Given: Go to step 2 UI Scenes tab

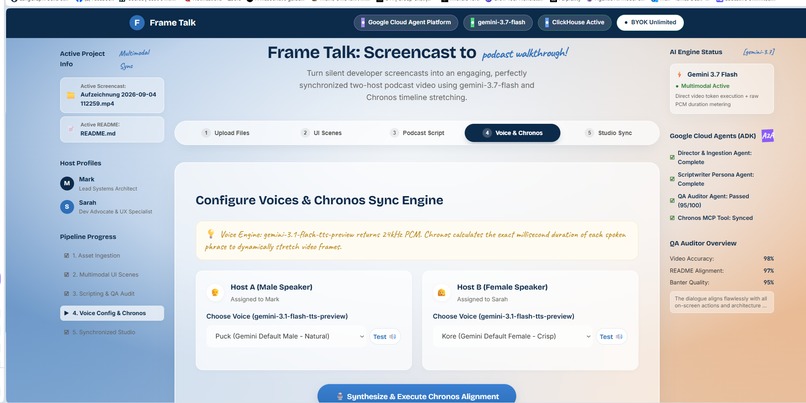Looking at the screenshot, I should (321, 133).
